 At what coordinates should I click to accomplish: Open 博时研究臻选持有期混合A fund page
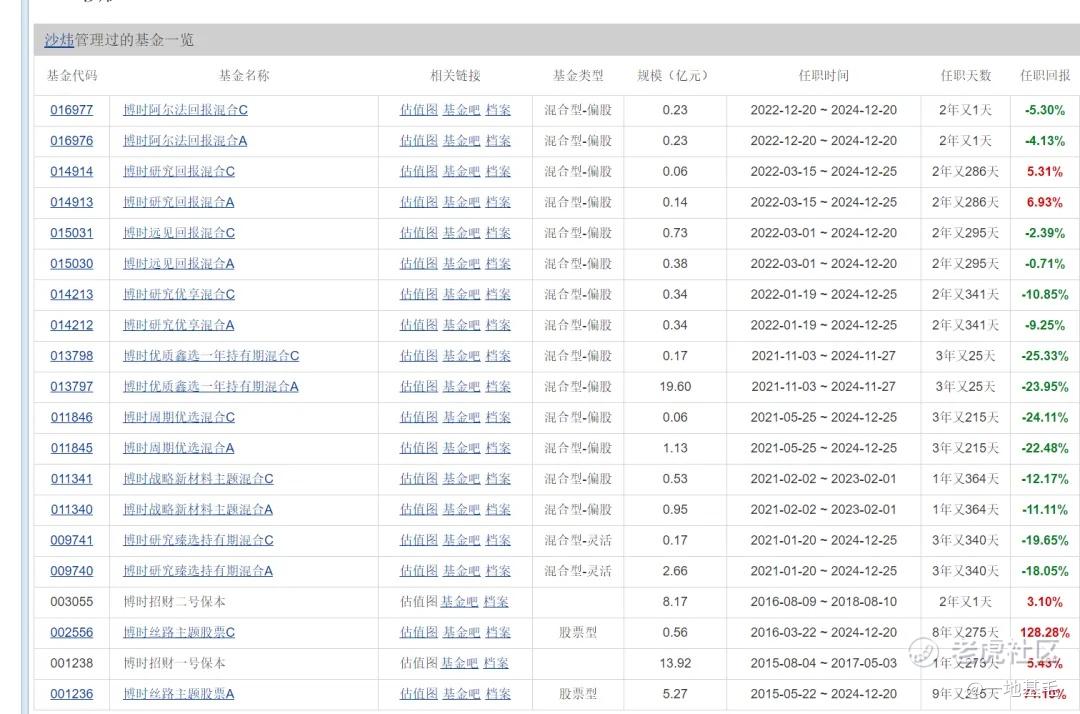click(198, 571)
